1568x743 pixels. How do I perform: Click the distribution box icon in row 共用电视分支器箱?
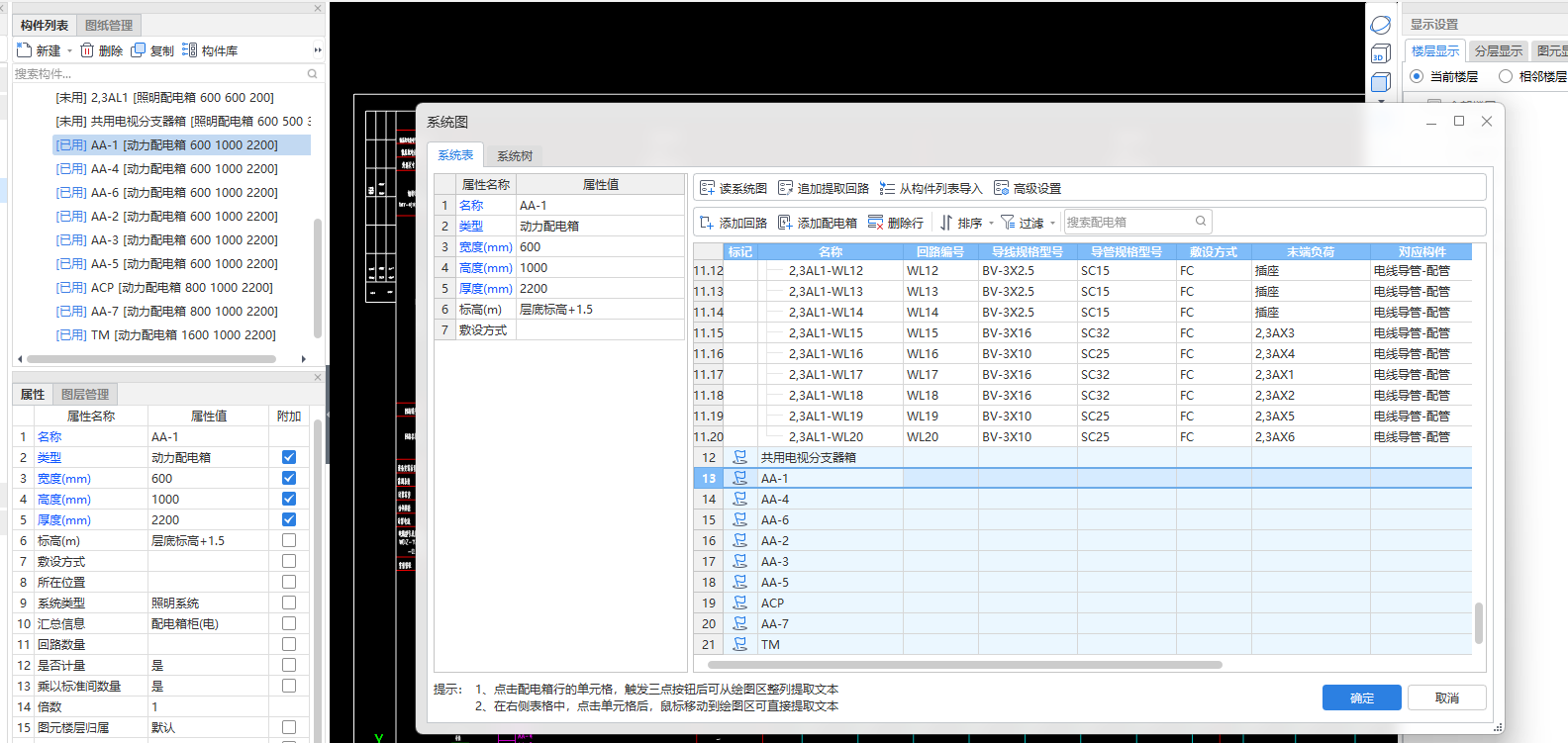(x=739, y=457)
